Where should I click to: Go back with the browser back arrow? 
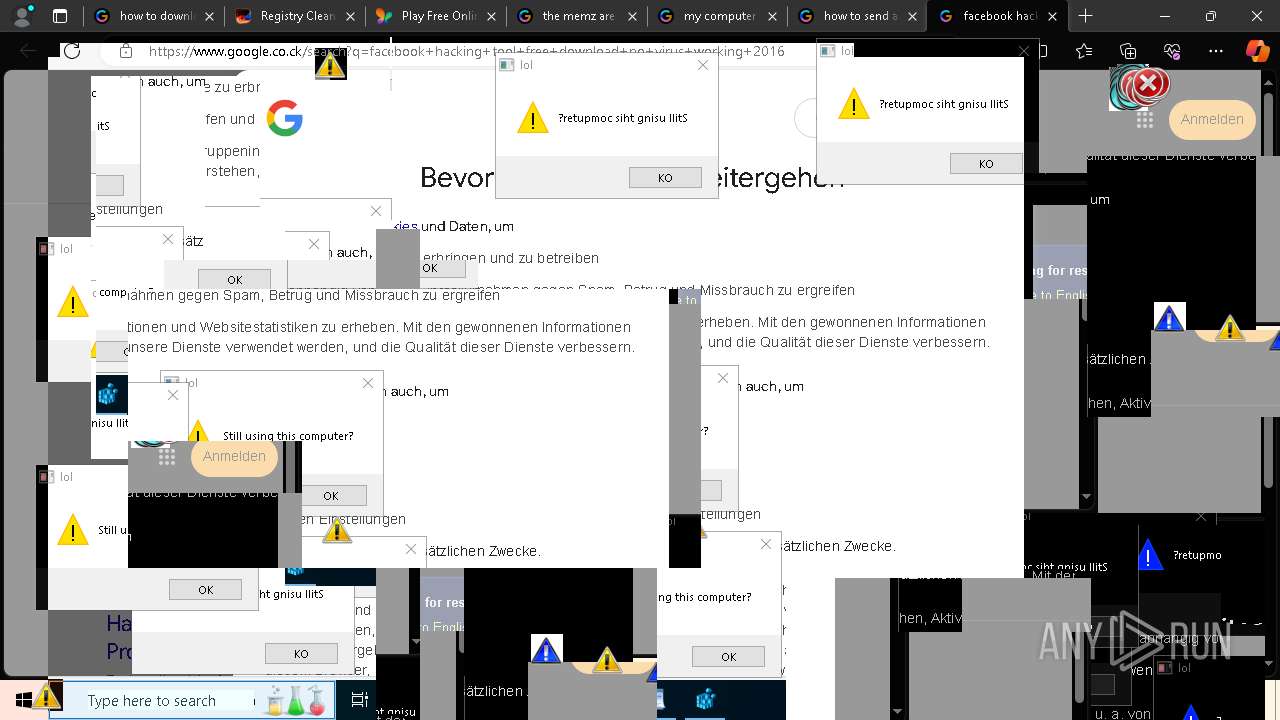point(28,51)
